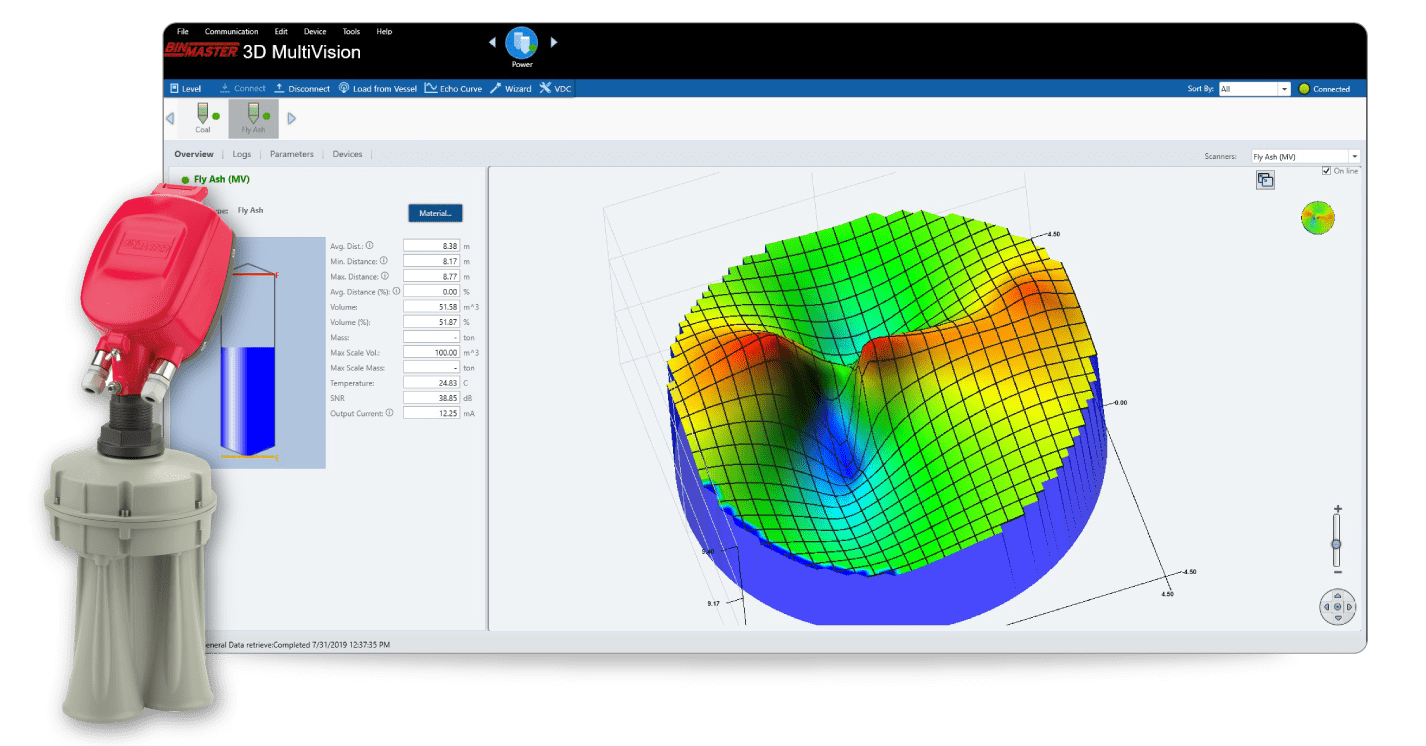Go to next site with right arrow

[x=553, y=42]
